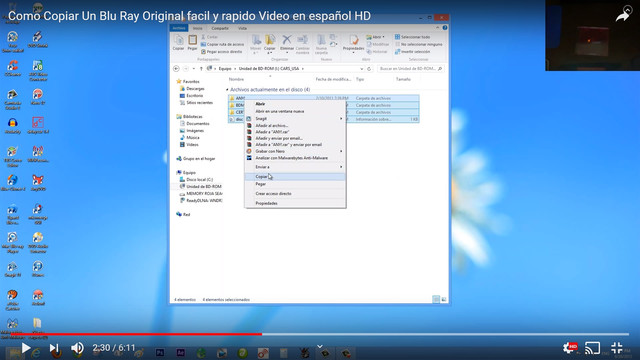Click the Copiar ribbon icon in Portapapeles

178,42
